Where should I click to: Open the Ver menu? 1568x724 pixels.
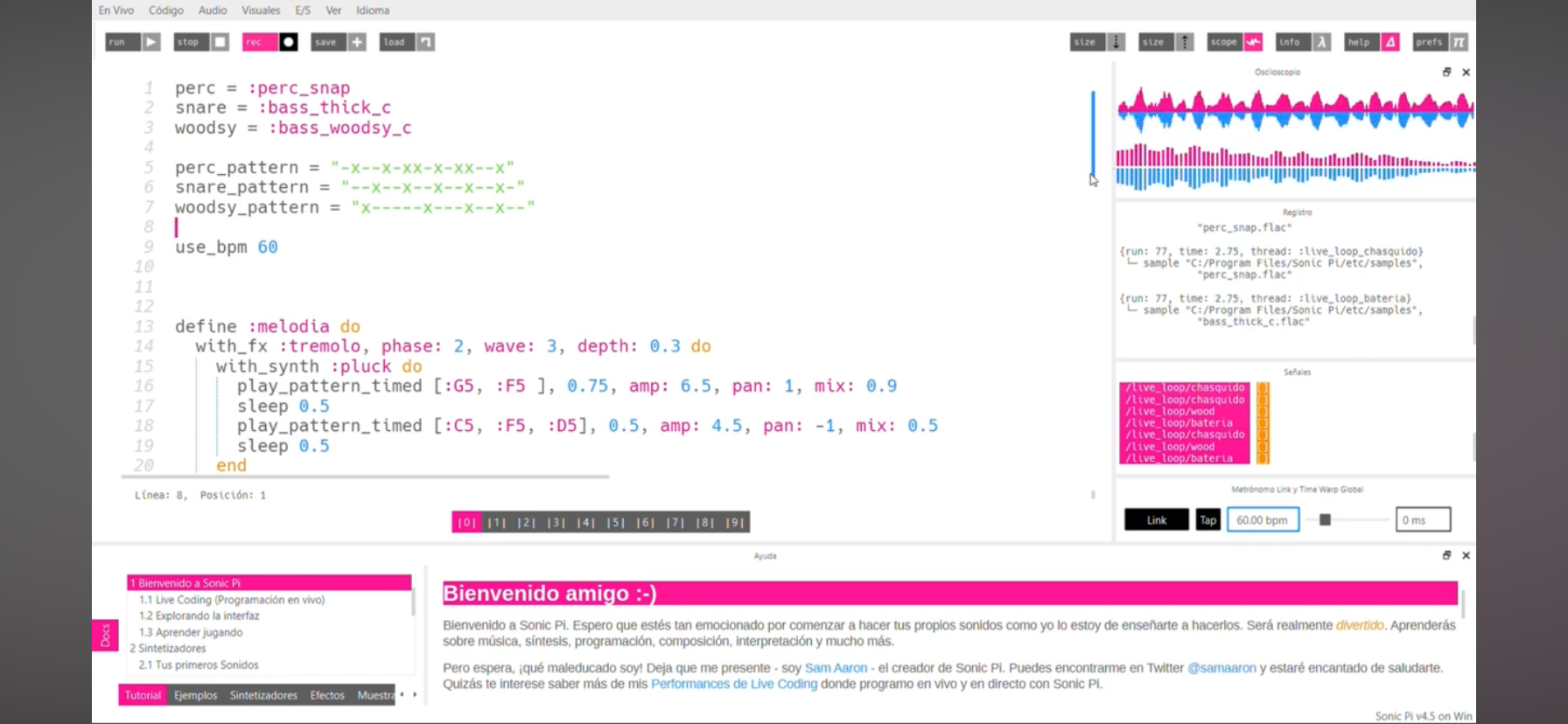333,10
